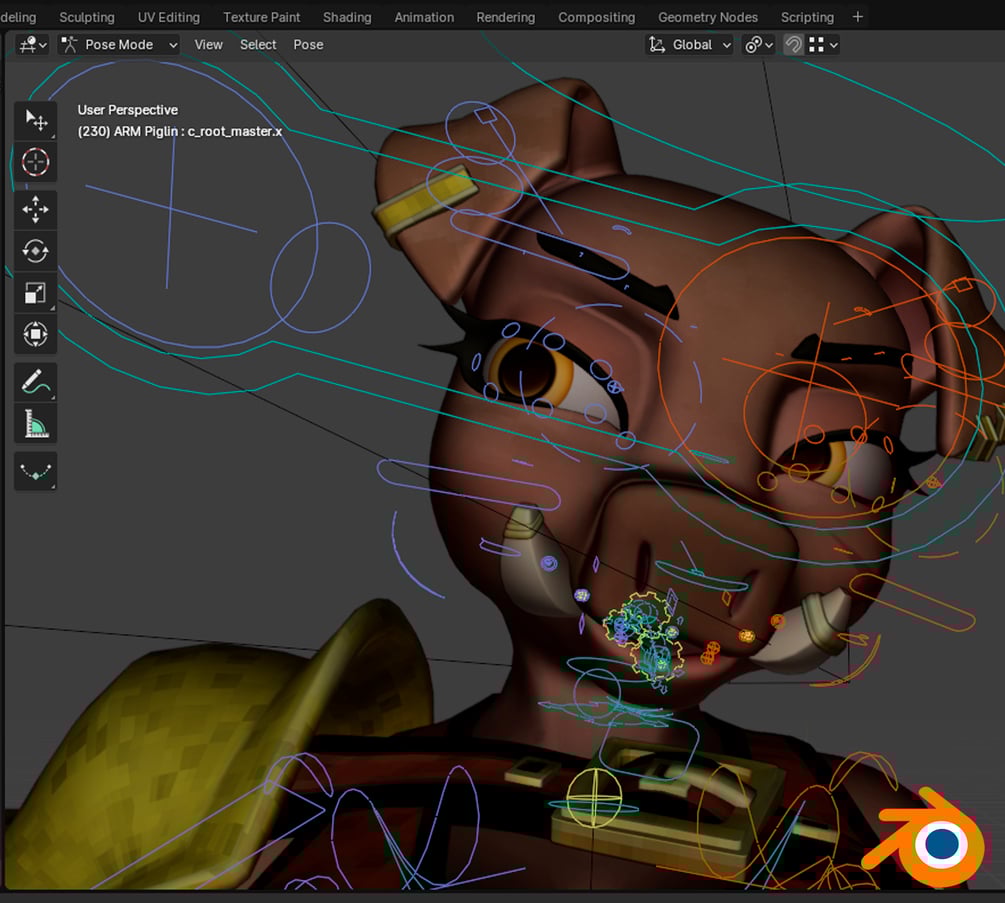Image resolution: width=1005 pixels, height=903 pixels.
Task: Select the Scale tool
Action: tap(36, 293)
